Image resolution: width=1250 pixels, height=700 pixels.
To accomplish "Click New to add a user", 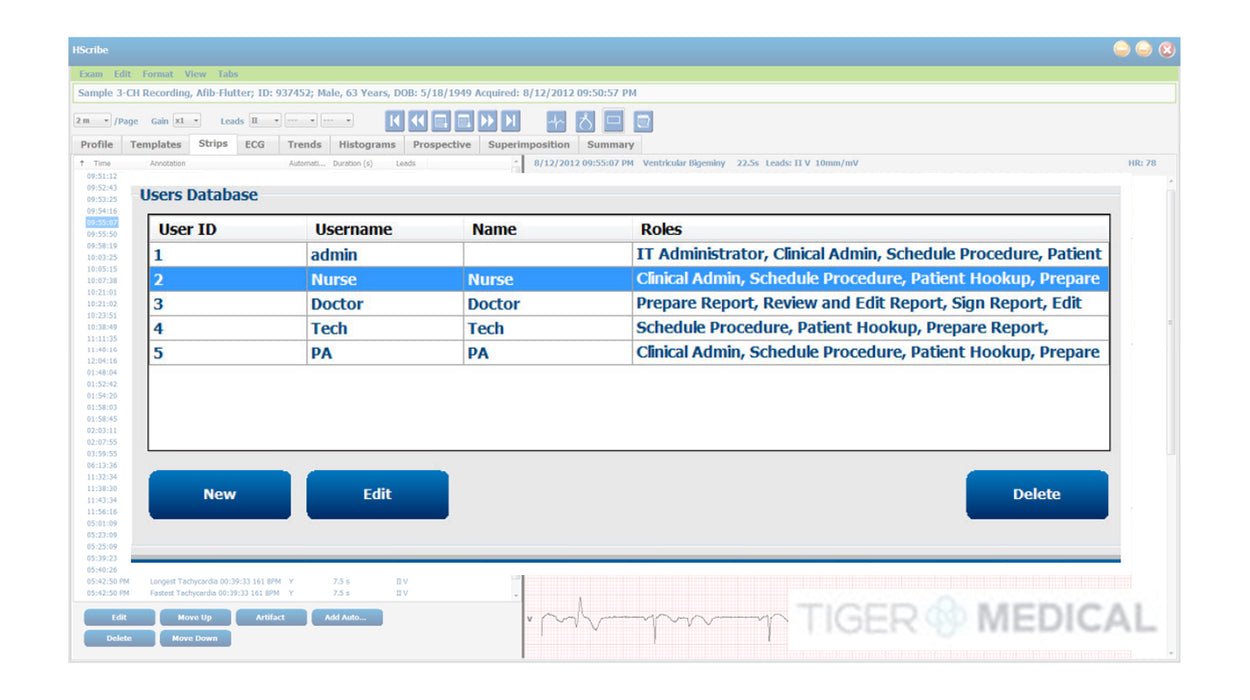I will [219, 494].
